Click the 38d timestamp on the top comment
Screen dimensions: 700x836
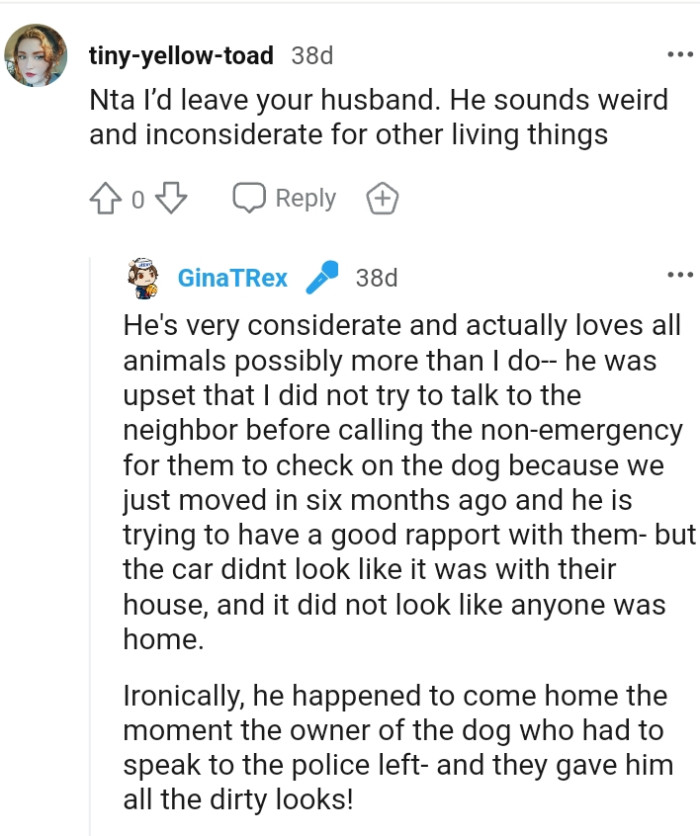click(311, 56)
